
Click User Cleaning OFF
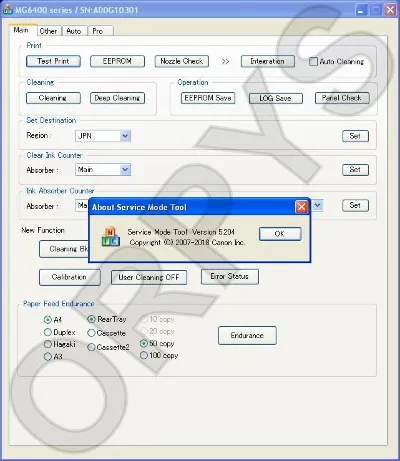click(x=149, y=277)
